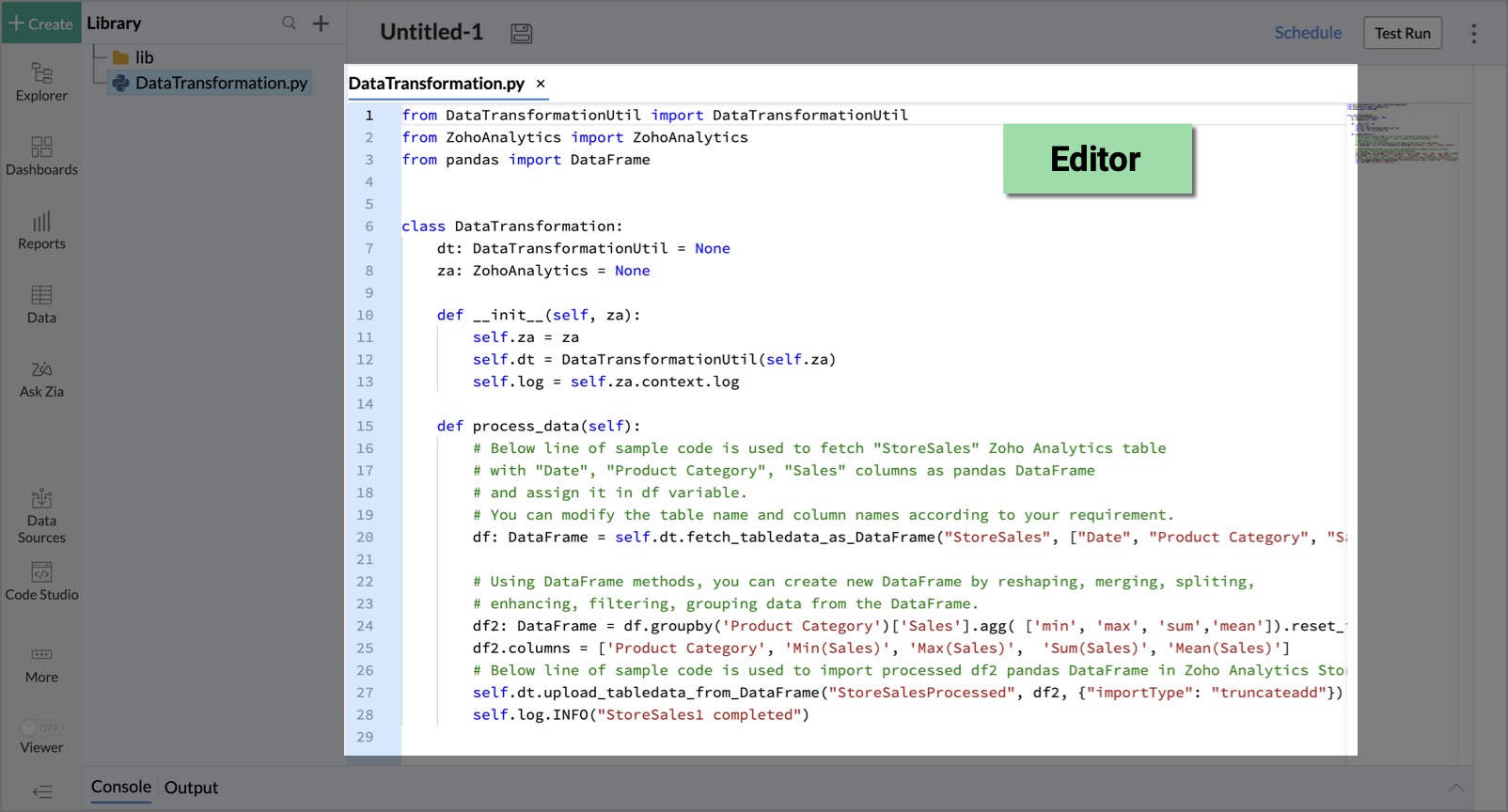The height and width of the screenshot is (812, 1508).
Task: Select DataTransformation.py in Library tree
Action: [x=221, y=83]
